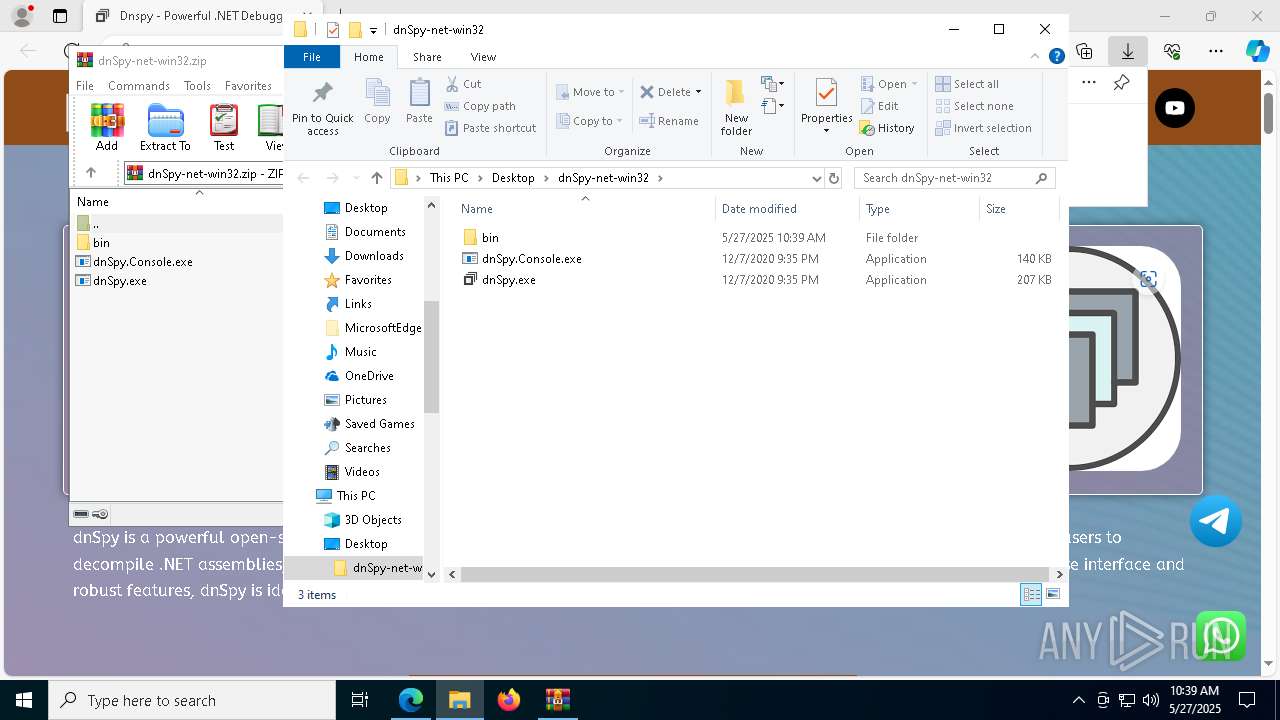
Task: Open Favorites menu in WinRAR
Action: click(248, 86)
